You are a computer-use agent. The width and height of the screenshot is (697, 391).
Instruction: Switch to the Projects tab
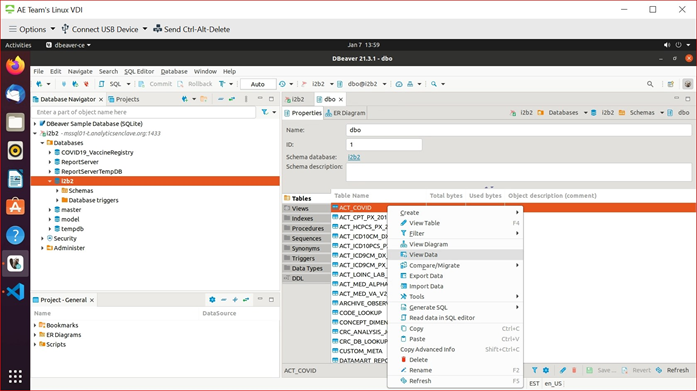pyautogui.click(x=124, y=99)
